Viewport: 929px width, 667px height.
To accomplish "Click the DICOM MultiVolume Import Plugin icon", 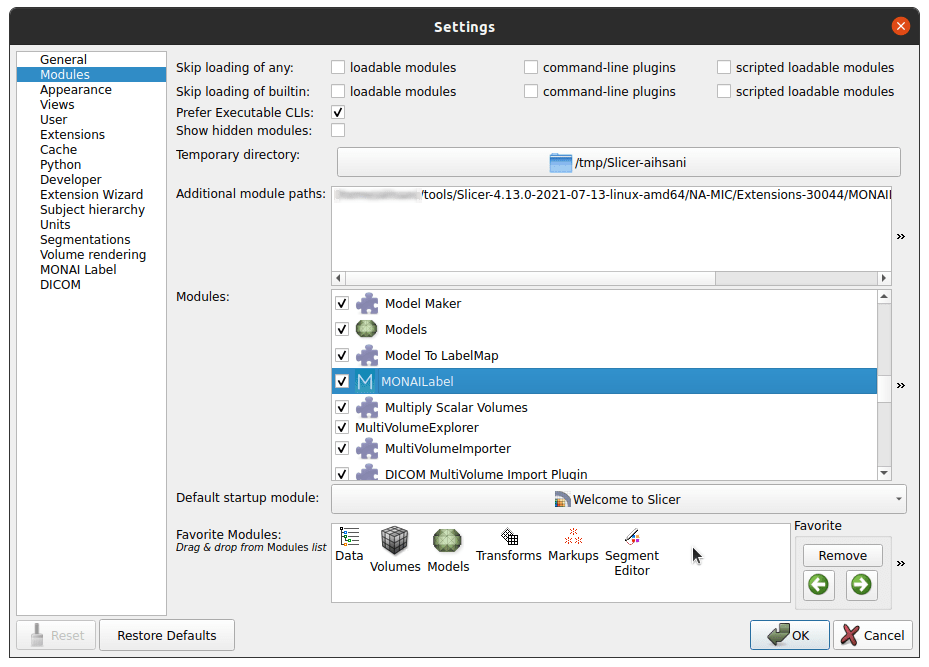I will click(367, 473).
